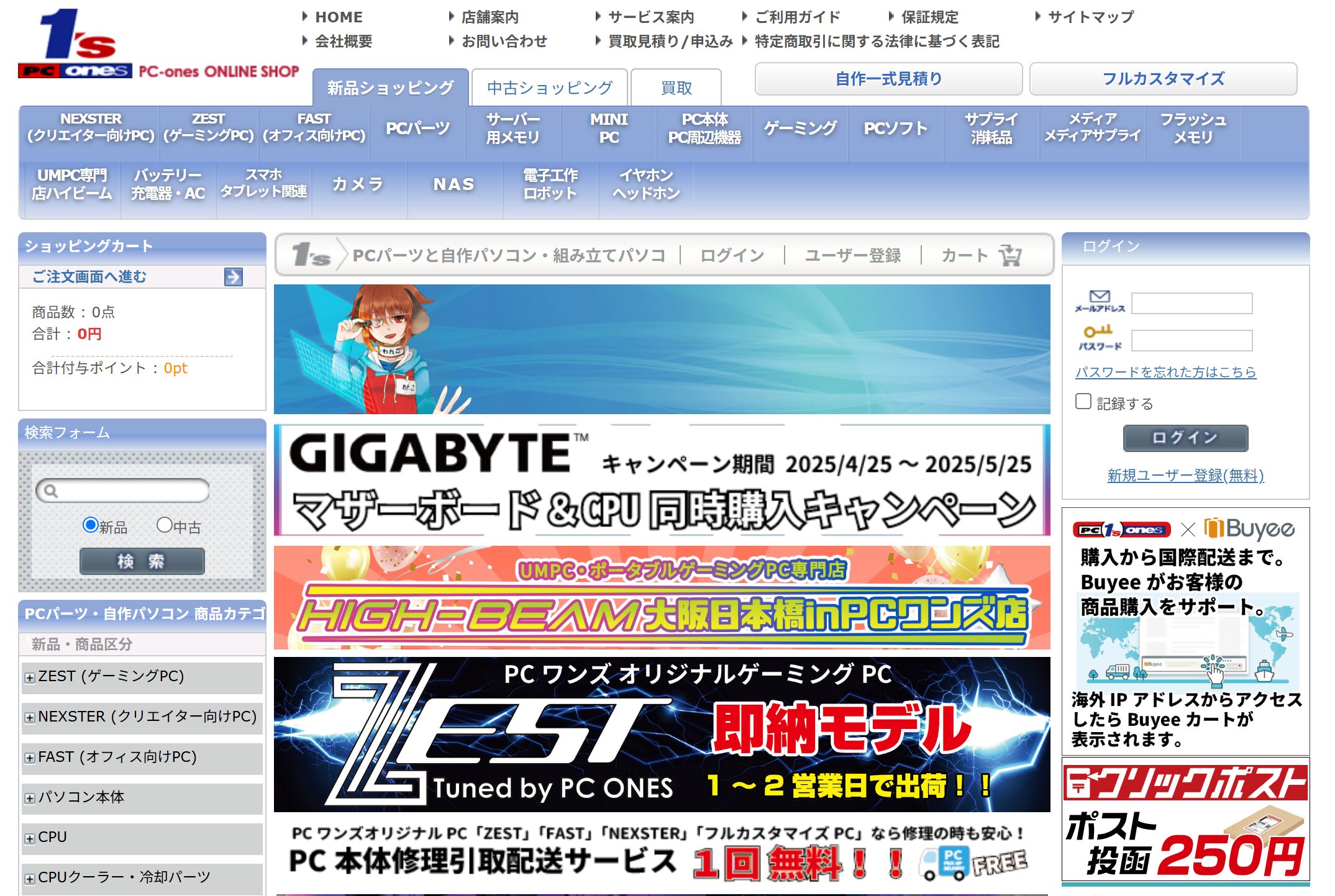Viewport: 1335px width, 896px height.
Task: Select the 新品 radio button
Action: (x=90, y=525)
